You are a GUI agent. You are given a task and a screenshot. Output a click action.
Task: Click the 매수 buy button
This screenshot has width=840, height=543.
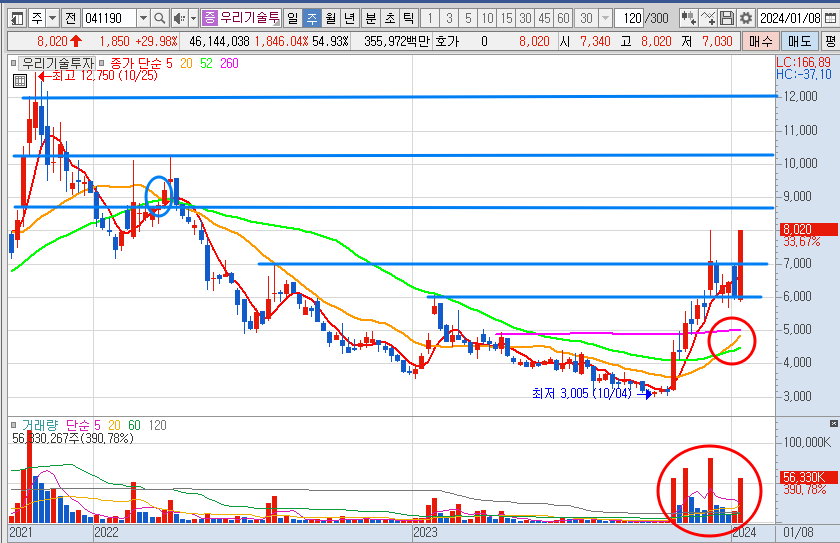pyautogui.click(x=760, y=41)
